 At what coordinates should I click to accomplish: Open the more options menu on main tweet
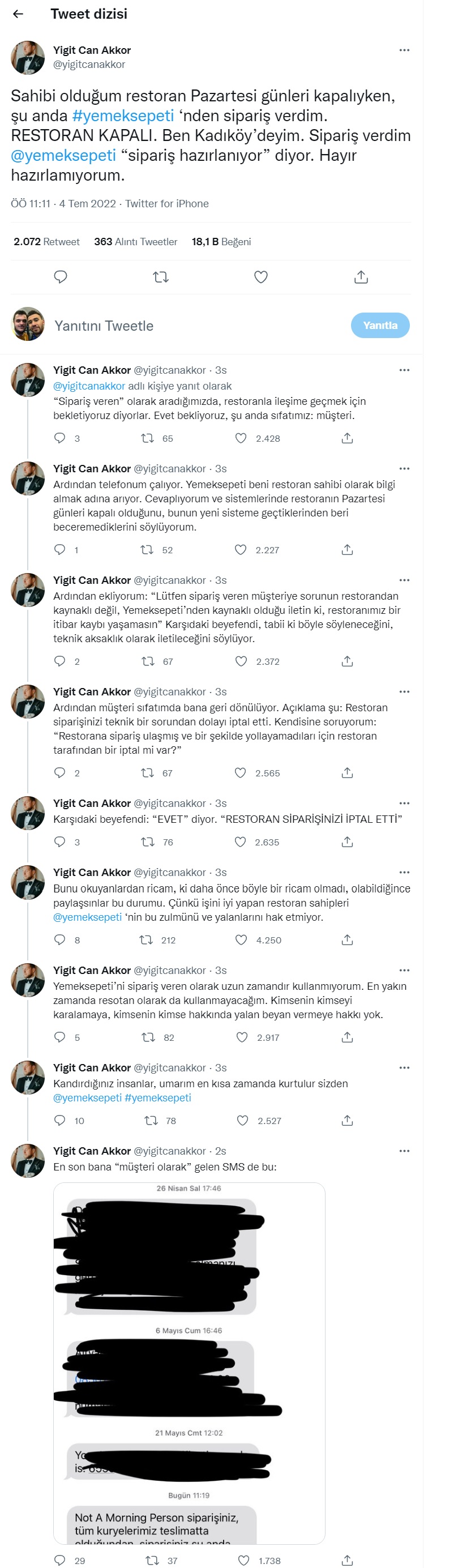[404, 50]
